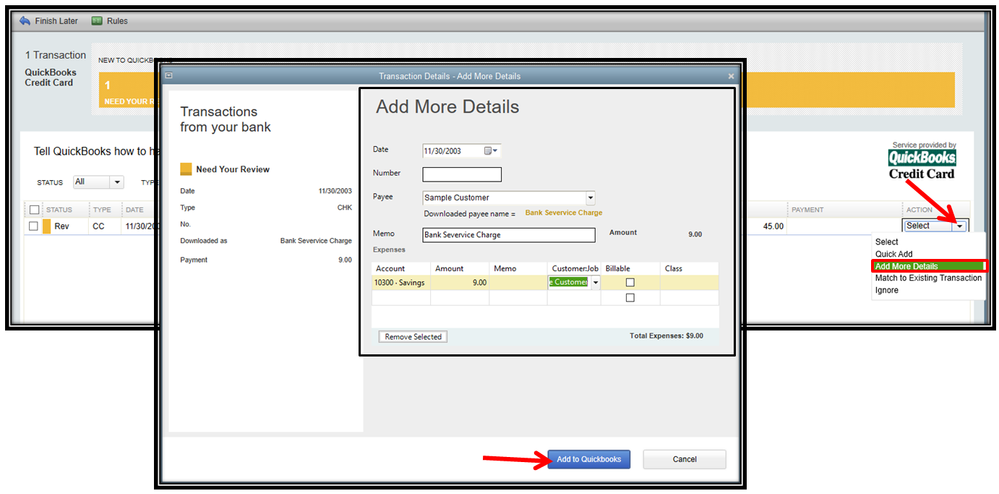Click the empty Number input field

(462, 174)
